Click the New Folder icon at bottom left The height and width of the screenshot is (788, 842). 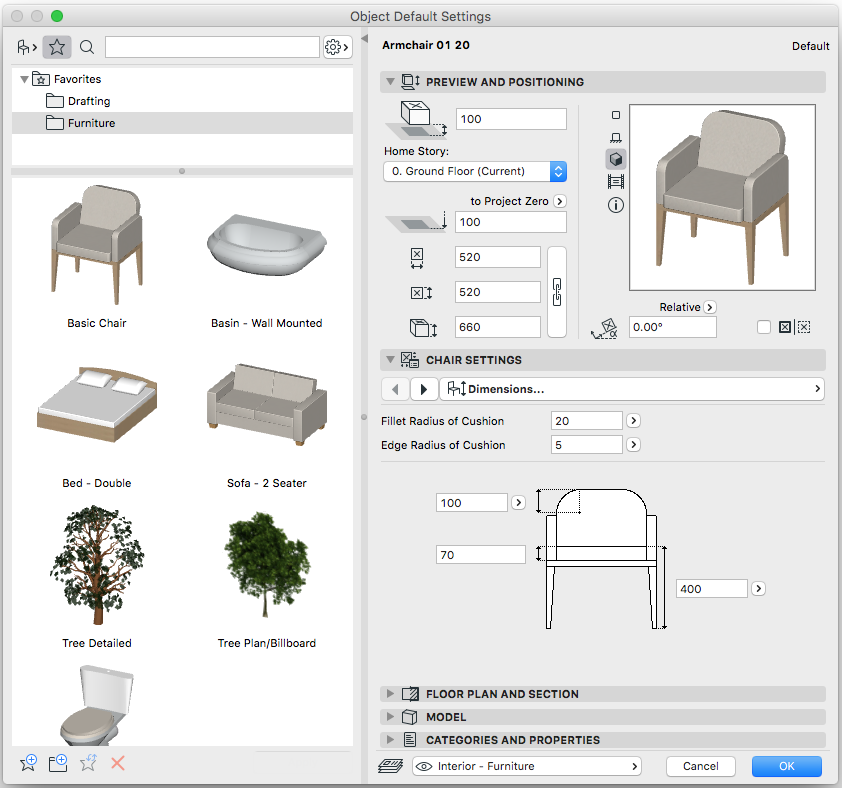coord(58,762)
